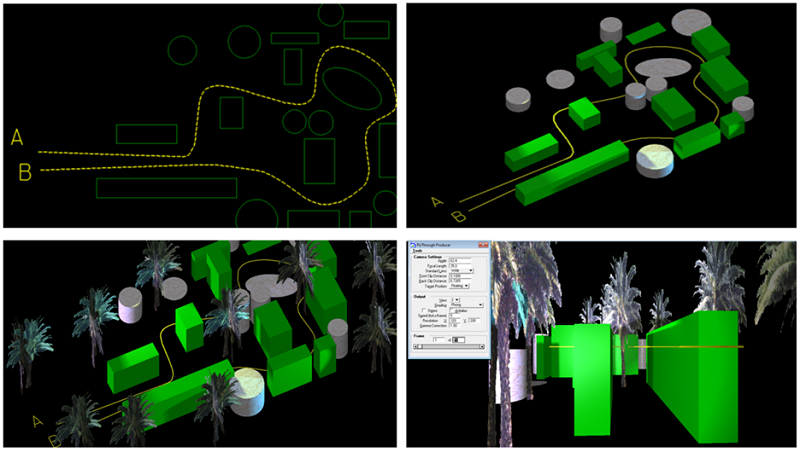This screenshot has height=452, width=800.
Task: Enable the Stereo checkbox
Action: tap(424, 311)
